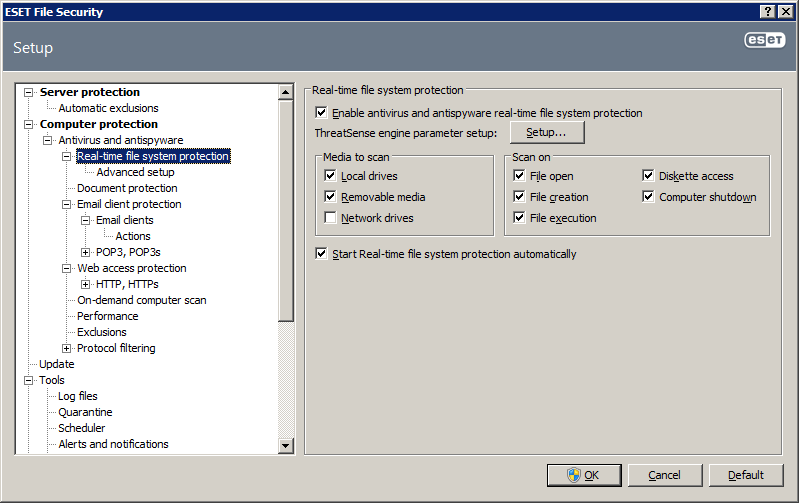
Task: Expand the POP3, POP3s tree node
Action: click(86, 252)
